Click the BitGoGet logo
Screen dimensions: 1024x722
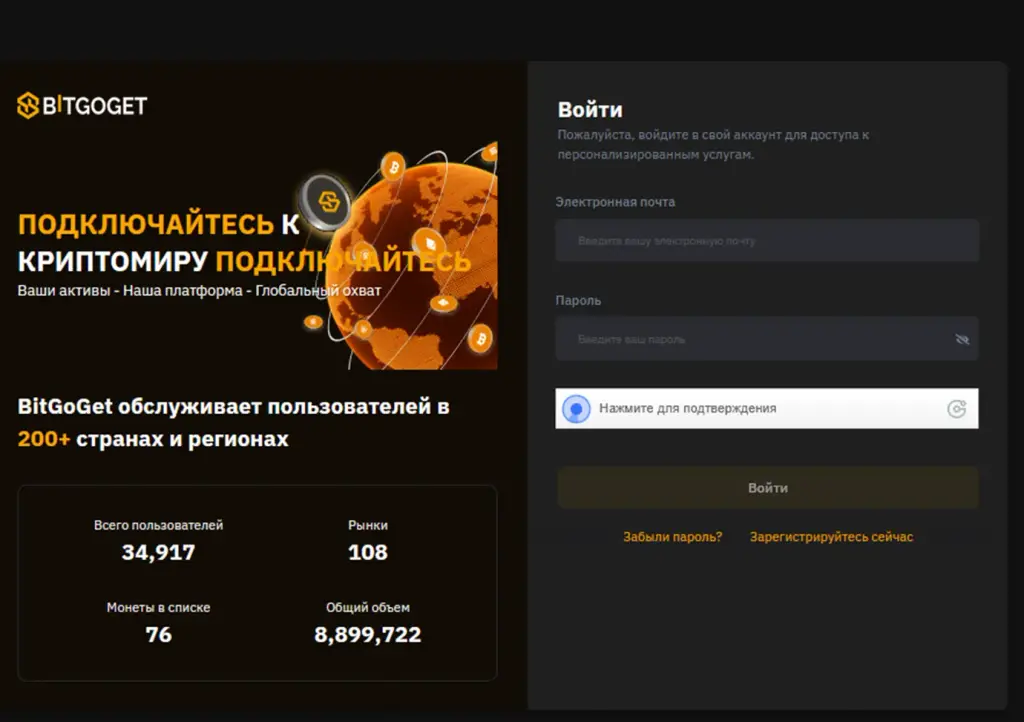[82, 106]
